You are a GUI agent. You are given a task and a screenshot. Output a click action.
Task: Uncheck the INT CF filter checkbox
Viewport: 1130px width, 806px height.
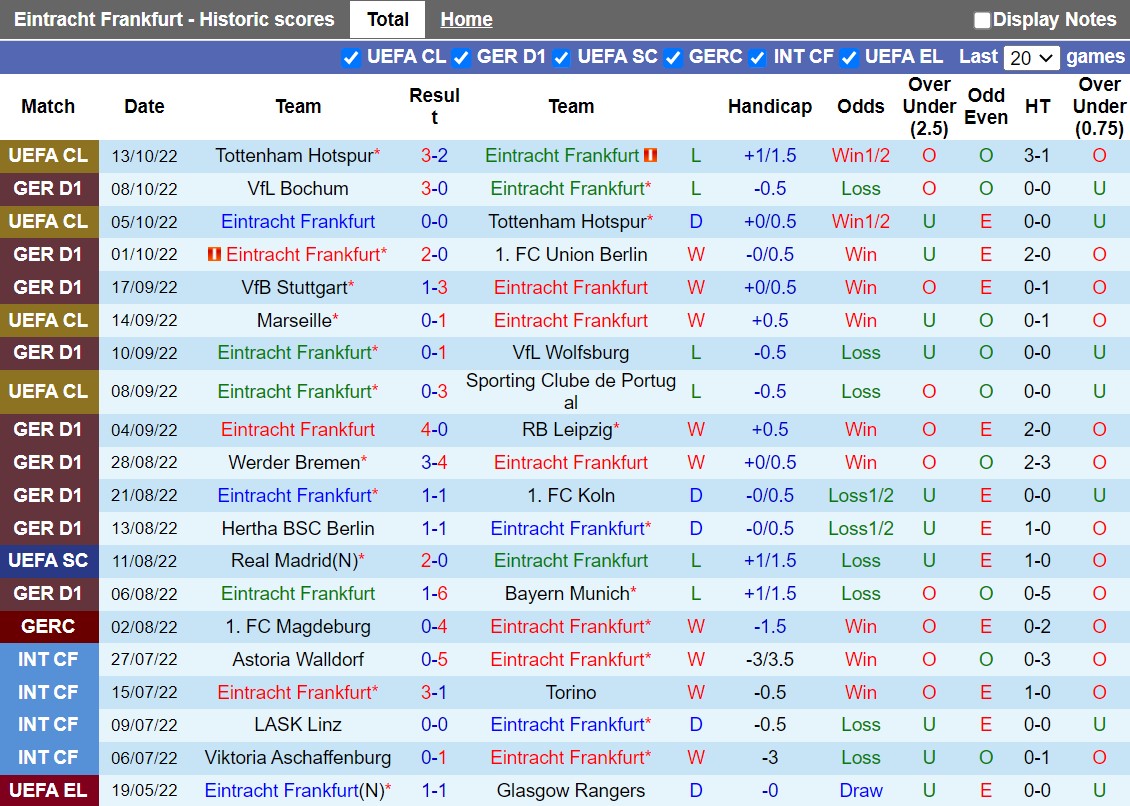757,58
